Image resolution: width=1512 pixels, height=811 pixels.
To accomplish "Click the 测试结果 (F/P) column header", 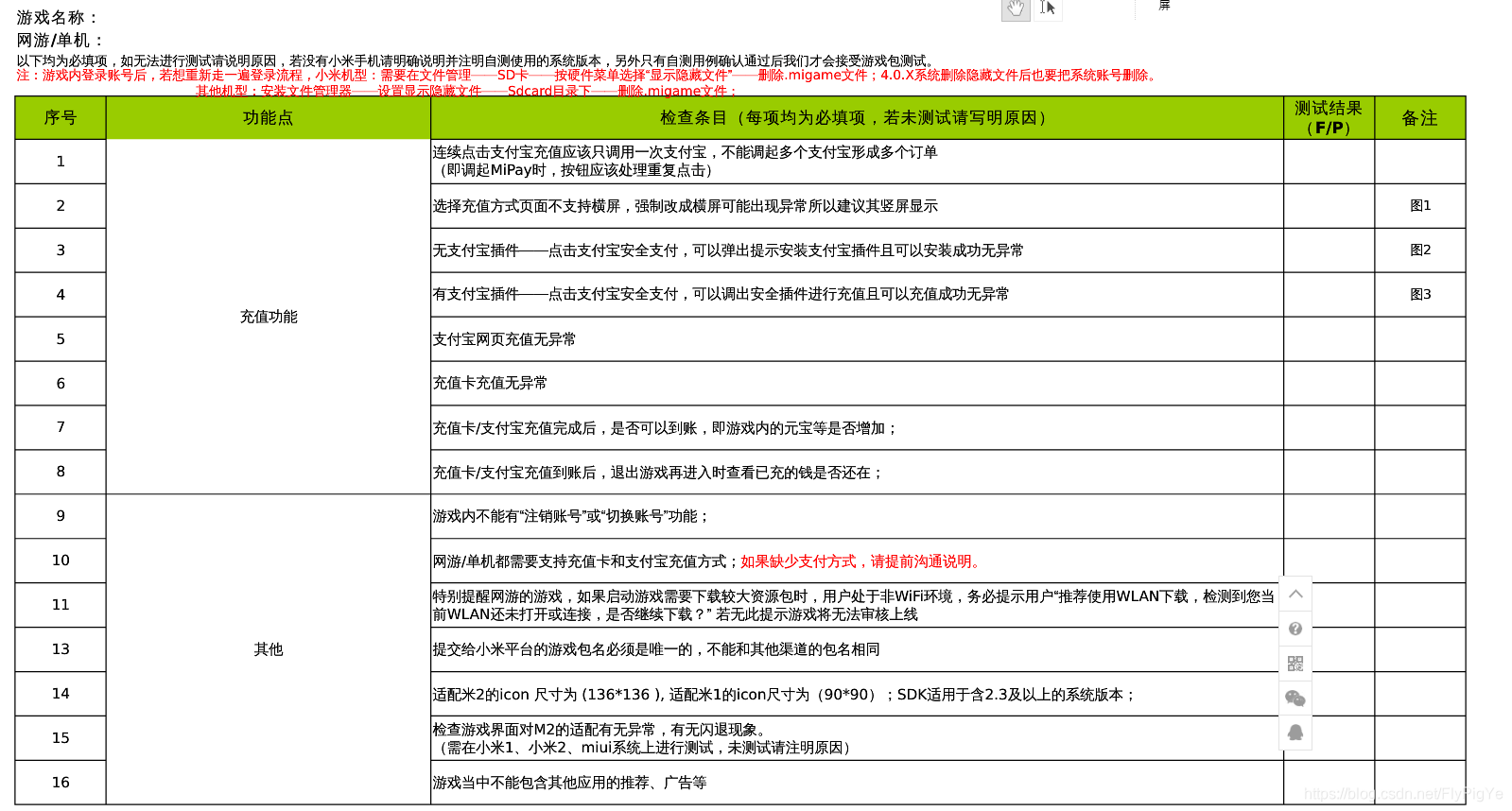I will coord(1329,118).
